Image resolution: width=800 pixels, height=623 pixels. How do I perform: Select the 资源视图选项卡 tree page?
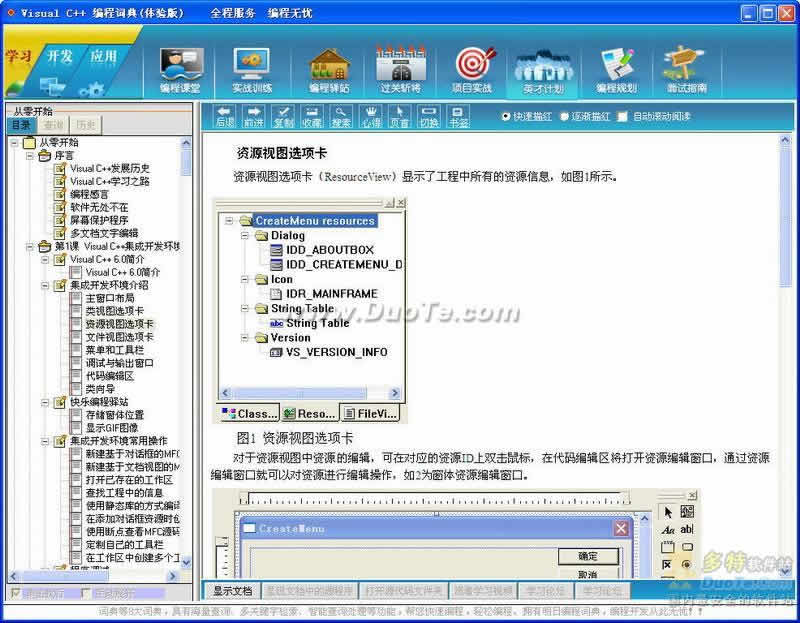(x=119, y=324)
